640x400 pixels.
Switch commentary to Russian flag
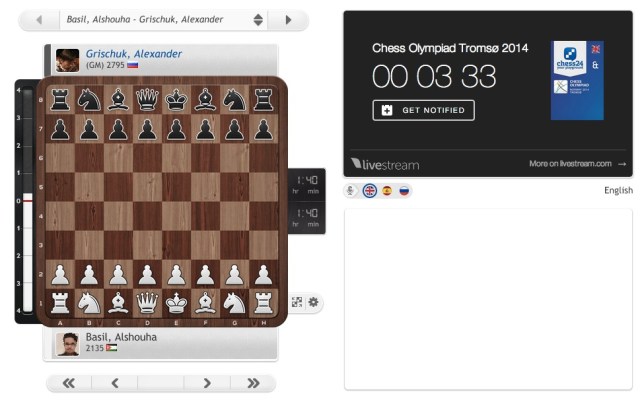404,190
